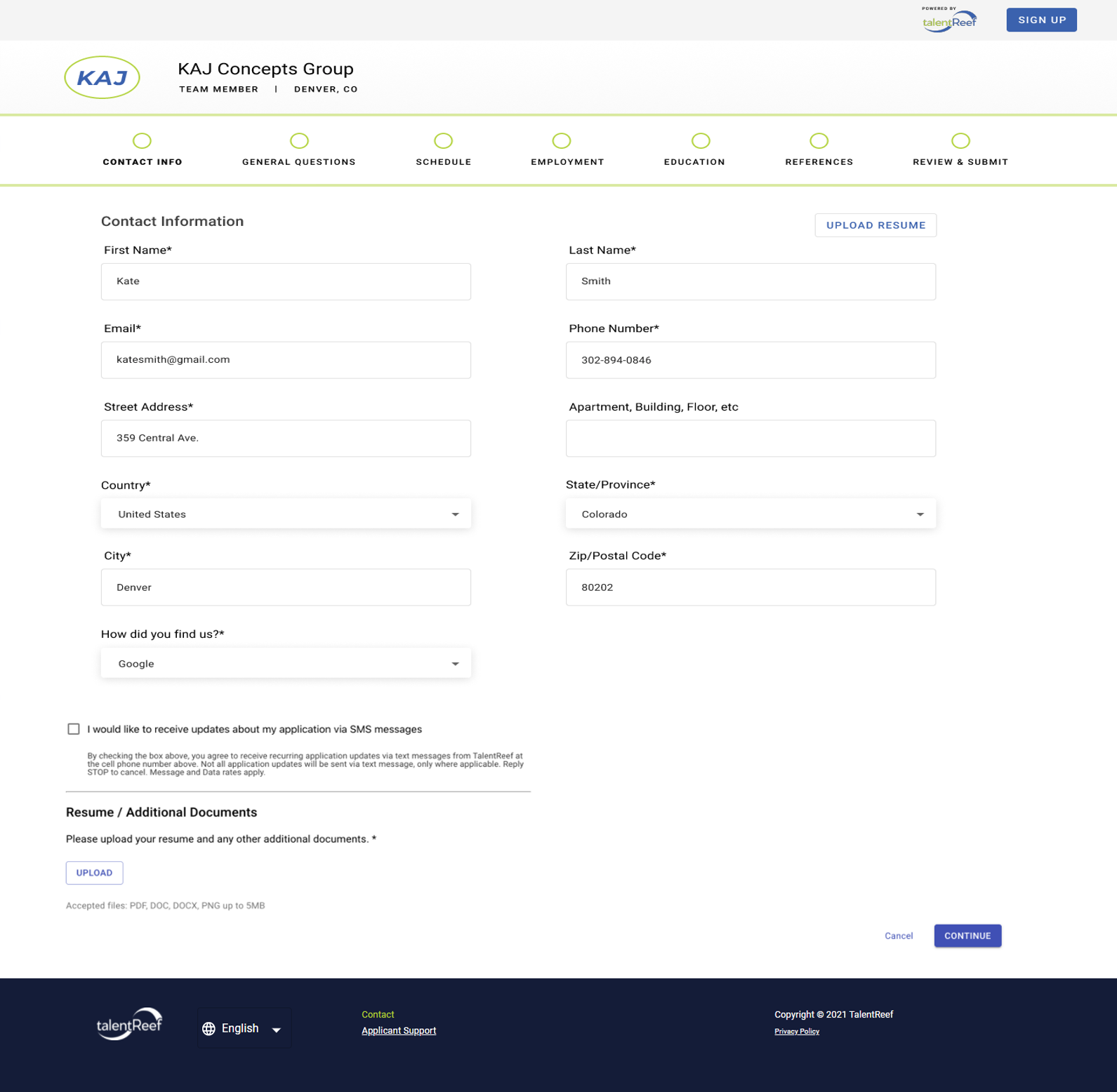Viewport: 1117px width, 1092px height.
Task: Open the How did you find us dropdown
Action: pyautogui.click(x=286, y=664)
